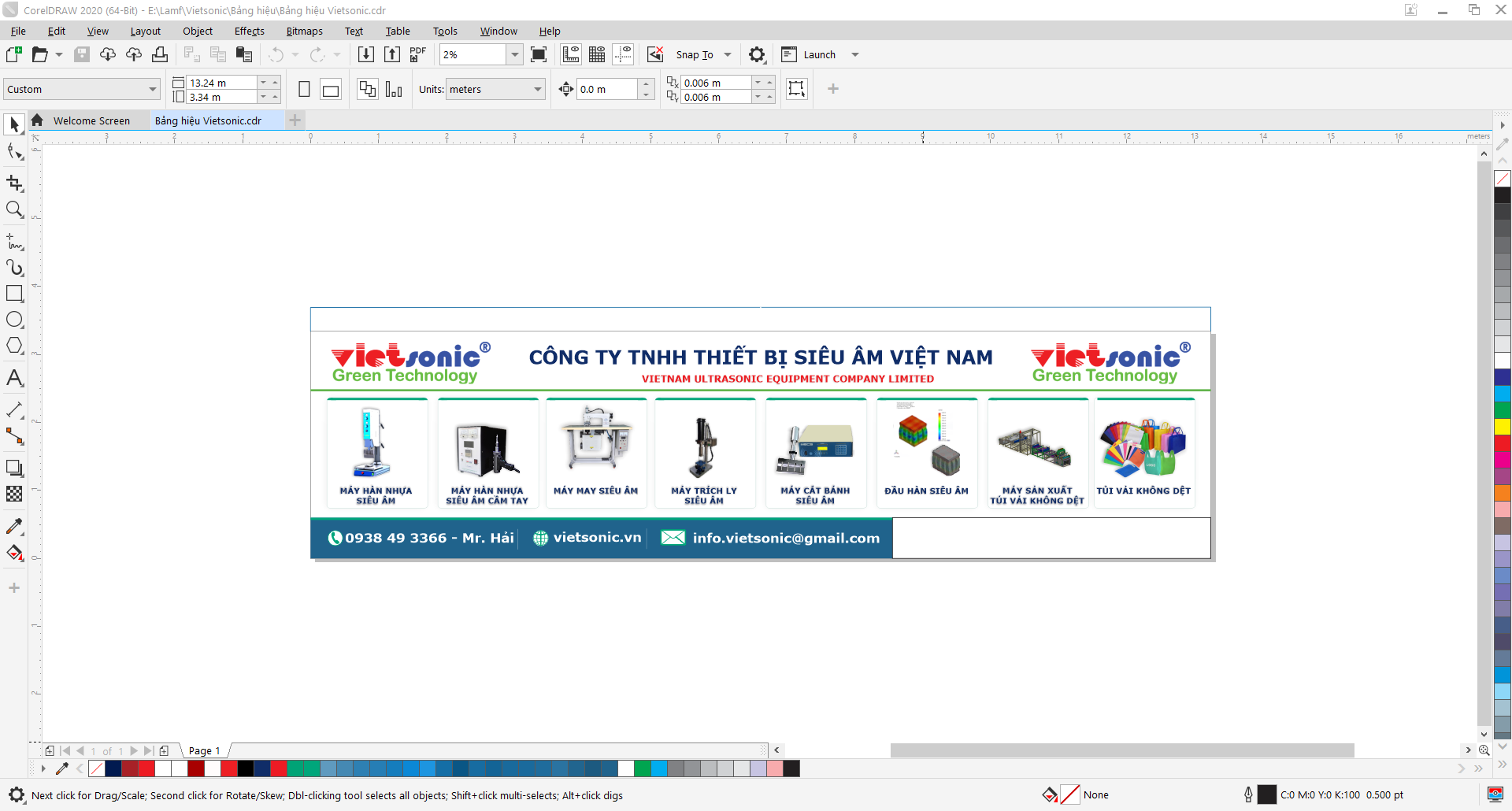
Task: Apply layout to all pages
Action: coord(367,89)
